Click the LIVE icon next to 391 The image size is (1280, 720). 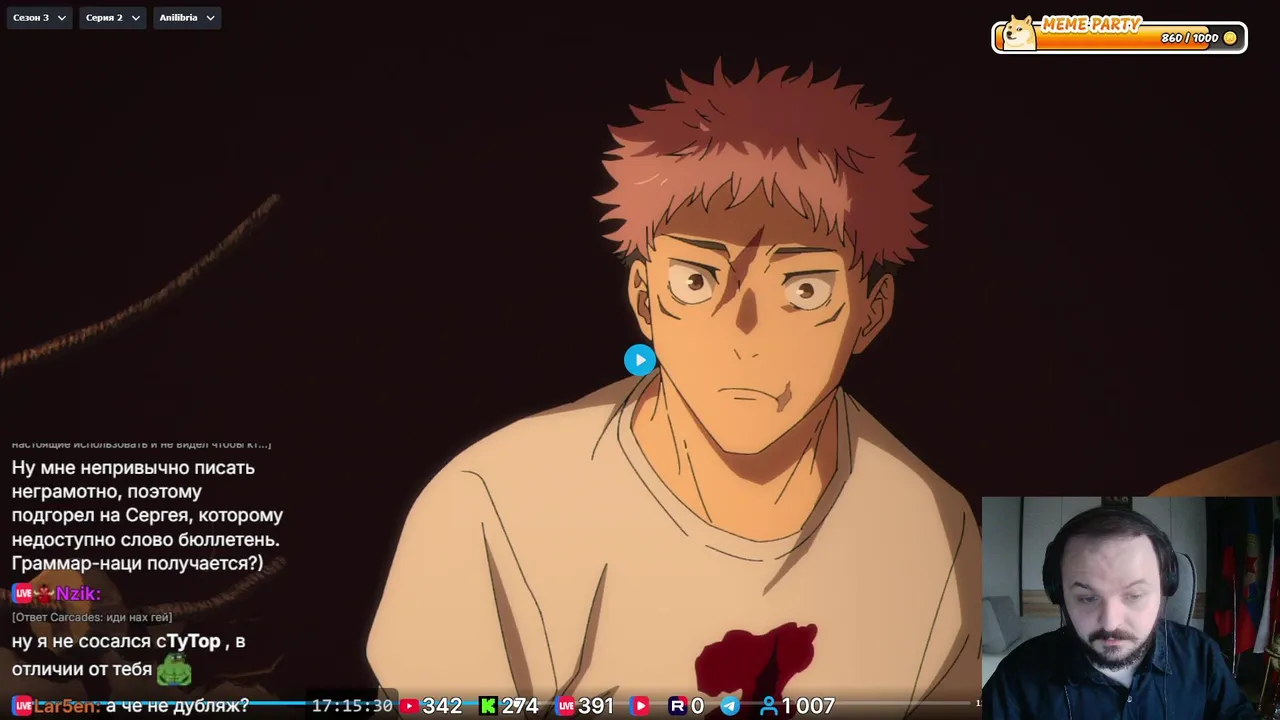[x=566, y=706]
